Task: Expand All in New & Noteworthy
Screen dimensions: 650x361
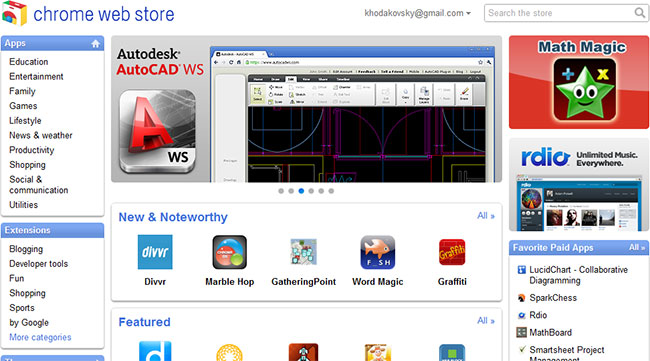Action: click(x=486, y=216)
